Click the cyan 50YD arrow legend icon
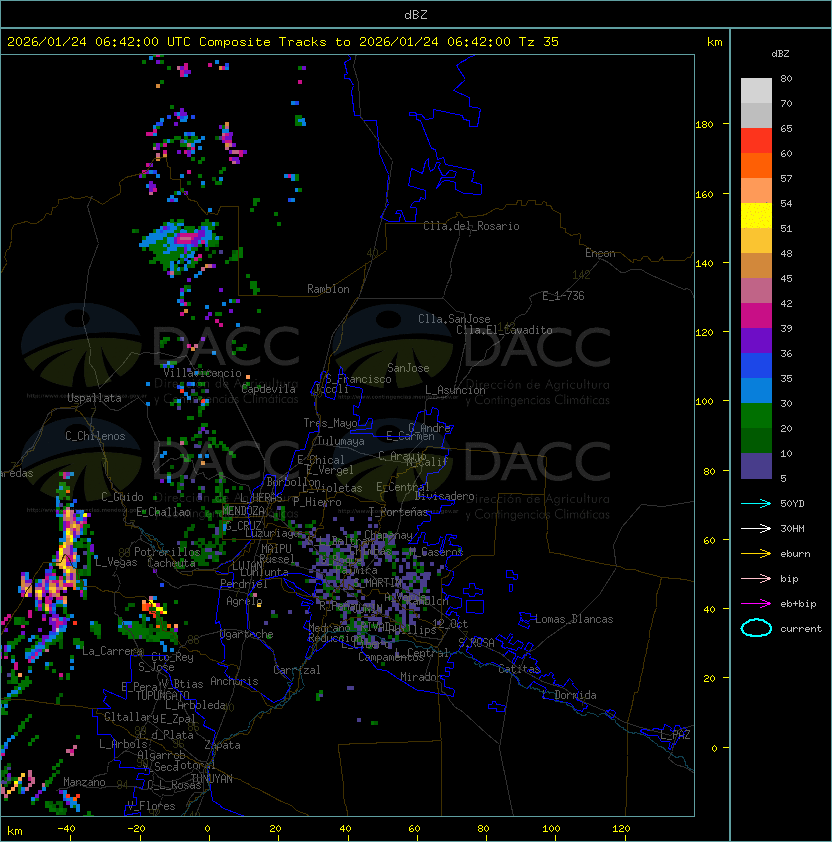This screenshot has height=842, width=832. tap(756, 504)
